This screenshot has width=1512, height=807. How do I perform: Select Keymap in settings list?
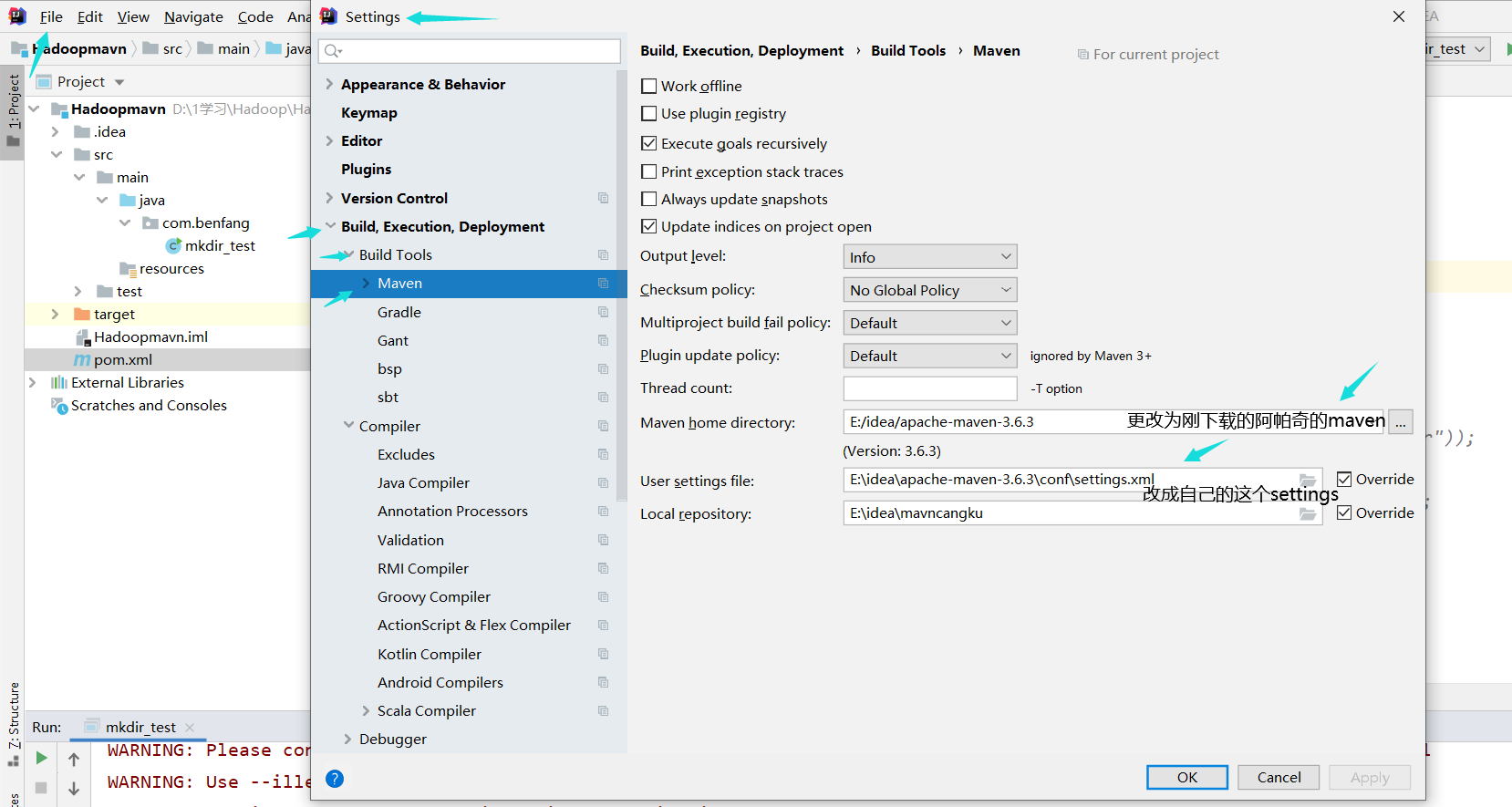coord(369,112)
